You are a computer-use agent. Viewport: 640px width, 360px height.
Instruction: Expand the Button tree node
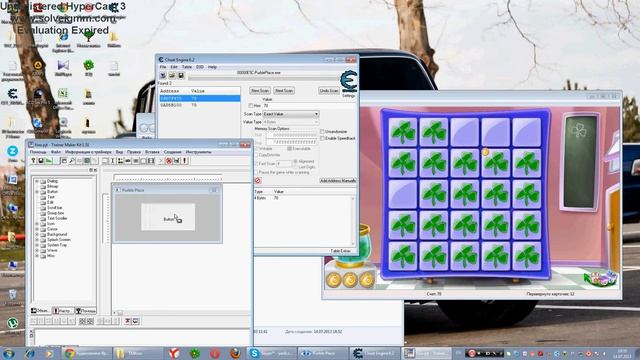tap(37, 191)
